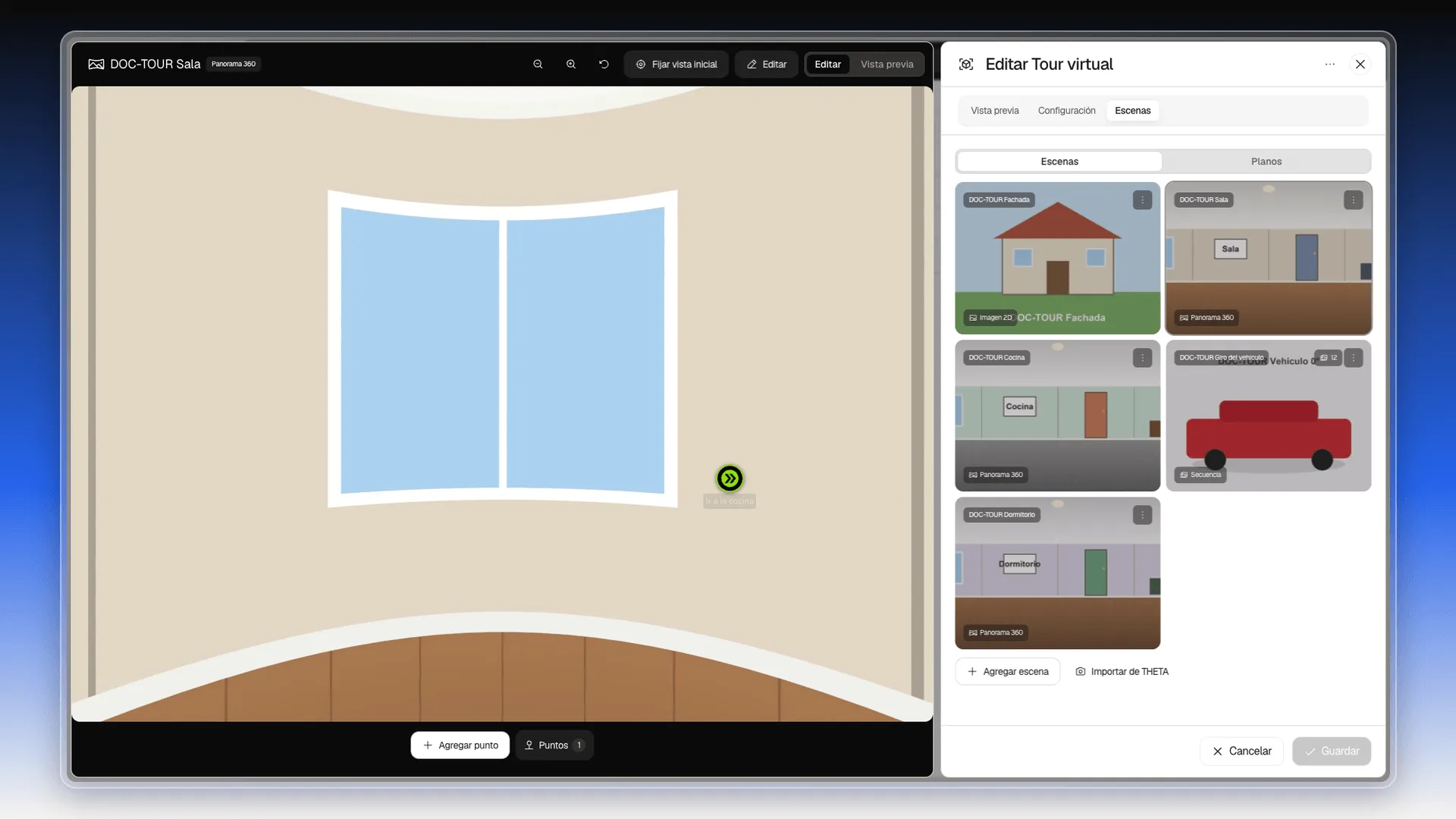Zoom out the panorama view
Viewport: 1456px width, 819px height.
pyautogui.click(x=538, y=64)
